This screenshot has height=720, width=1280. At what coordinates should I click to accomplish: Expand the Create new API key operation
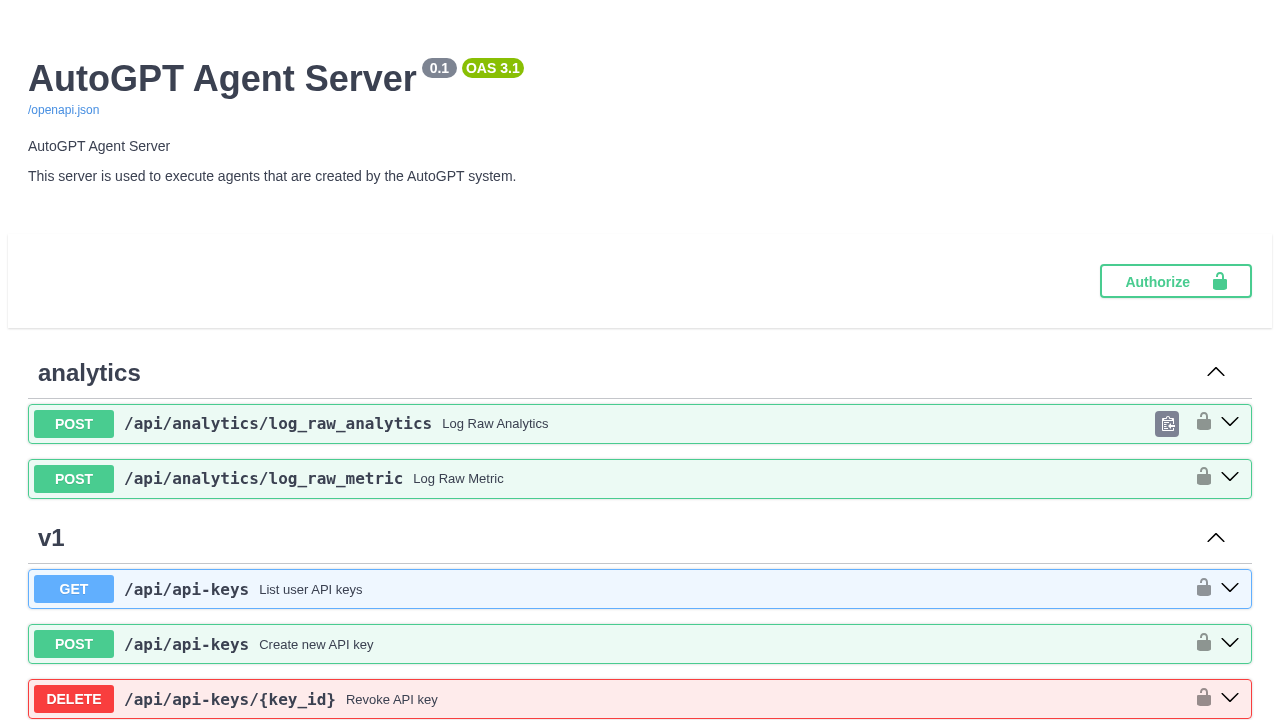tap(1231, 643)
